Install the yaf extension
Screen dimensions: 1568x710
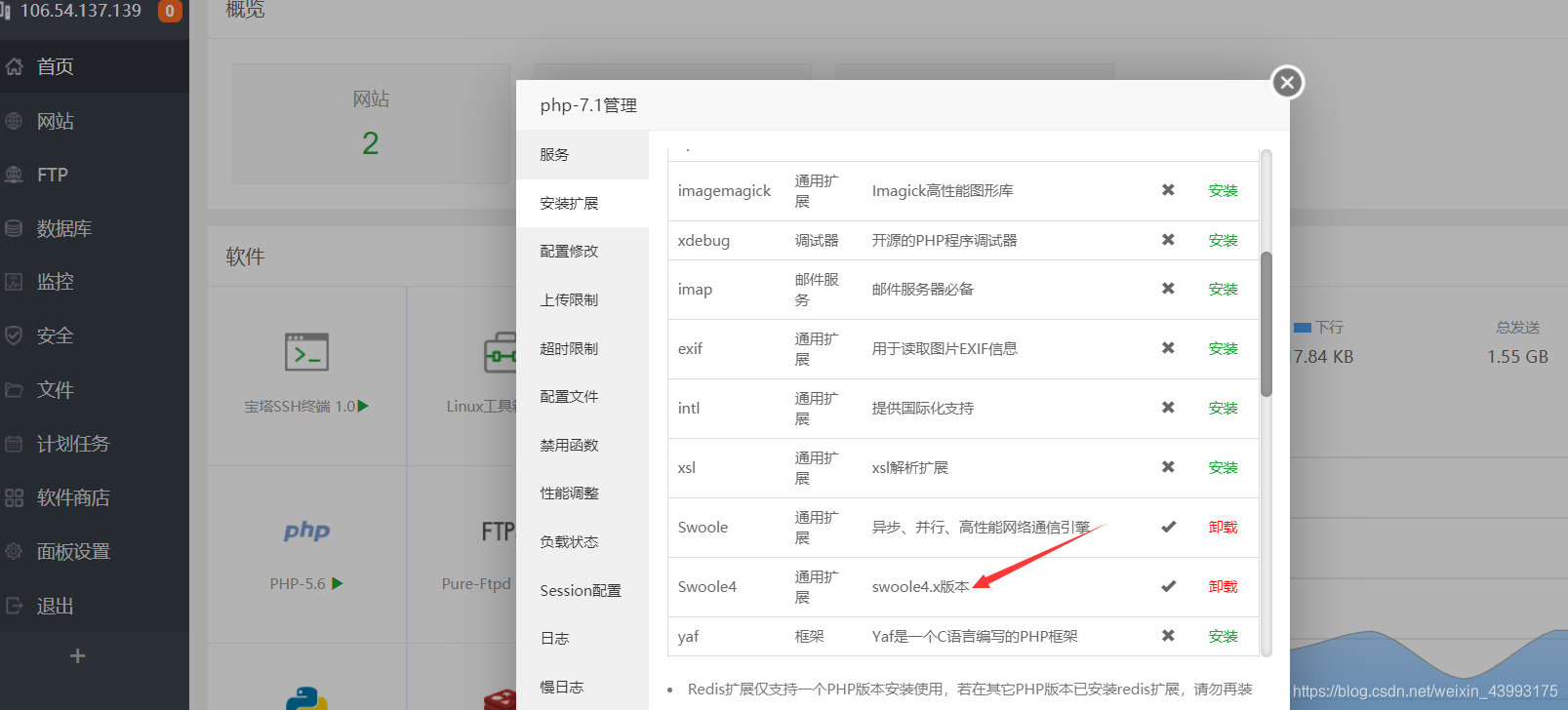1223,637
